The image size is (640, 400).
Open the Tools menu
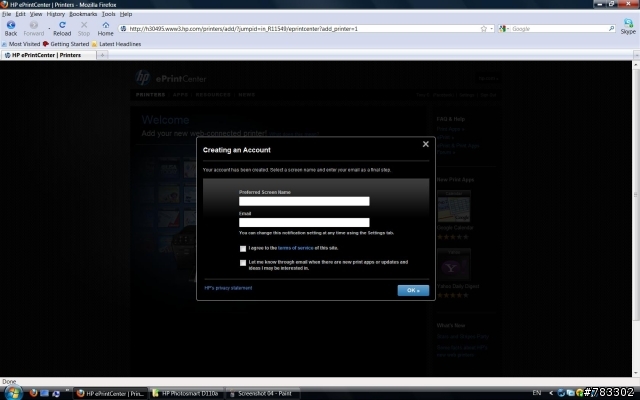(109, 14)
